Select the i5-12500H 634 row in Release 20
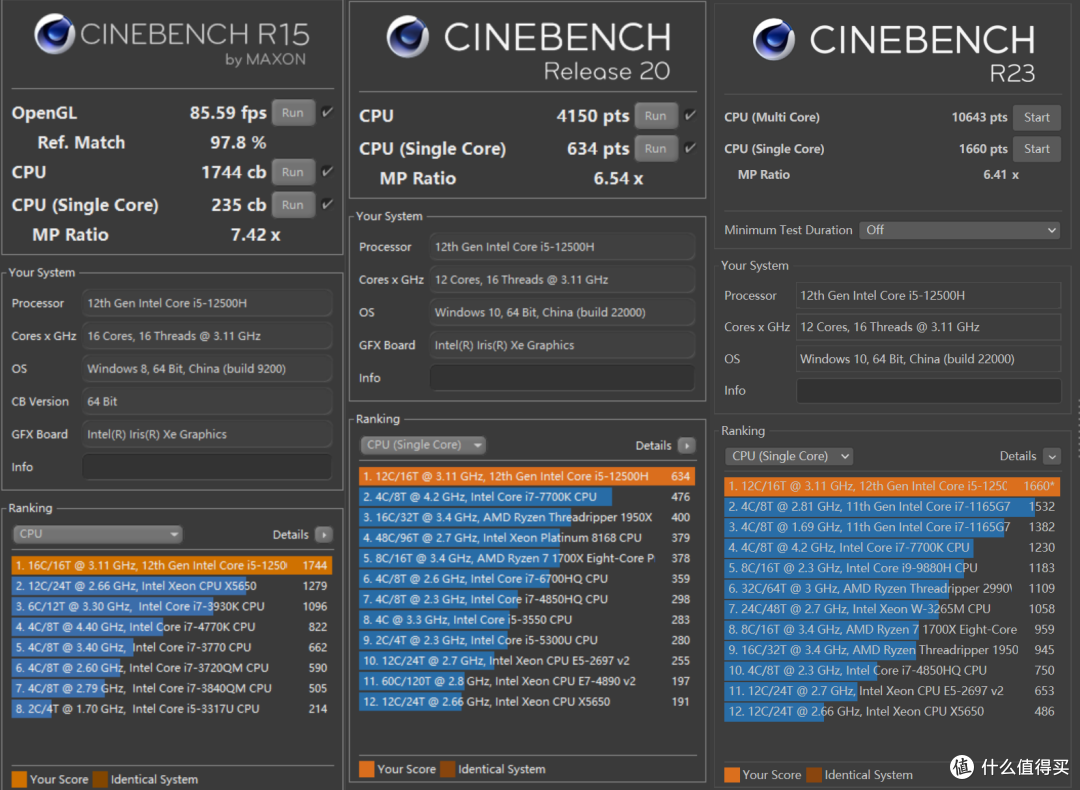 click(527, 476)
